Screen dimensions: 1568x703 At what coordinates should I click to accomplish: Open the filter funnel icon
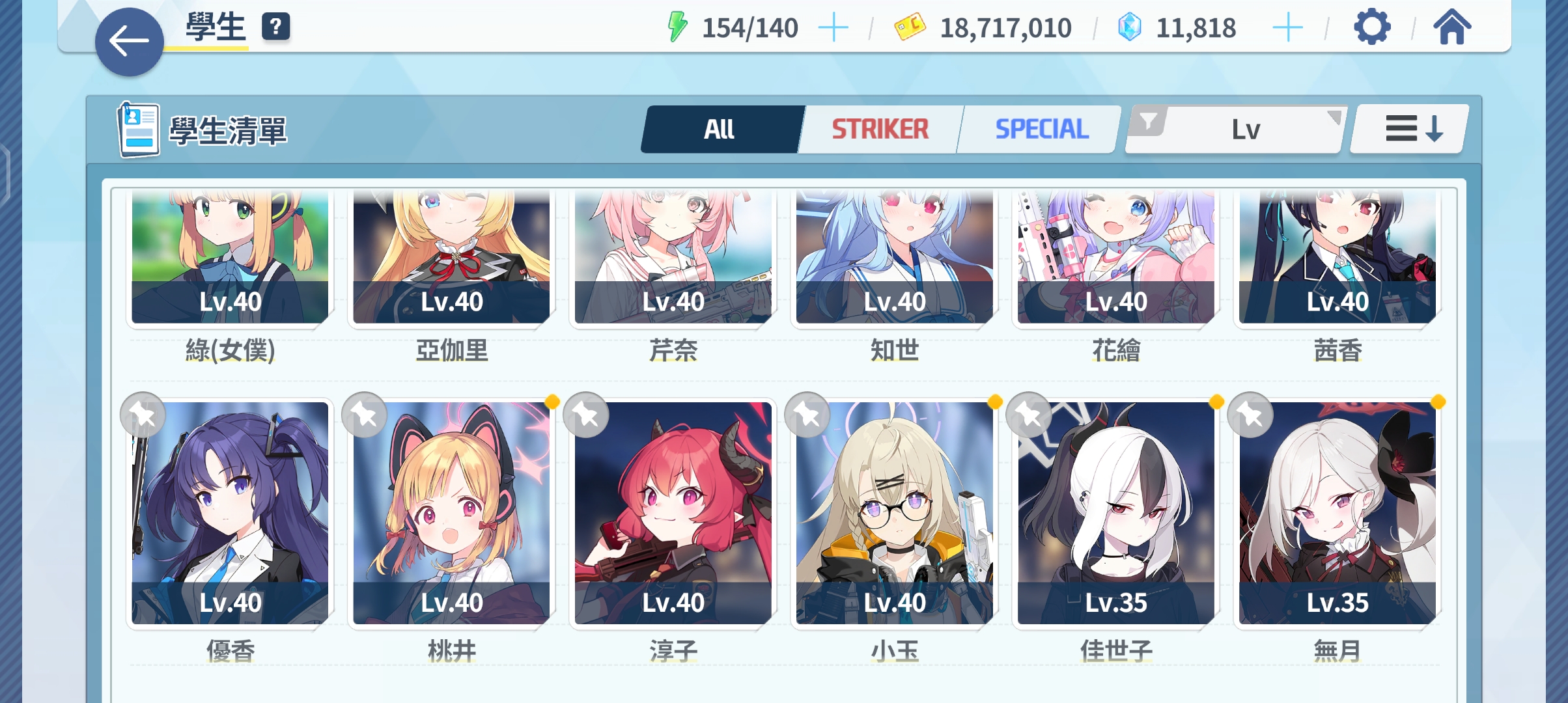[1149, 122]
